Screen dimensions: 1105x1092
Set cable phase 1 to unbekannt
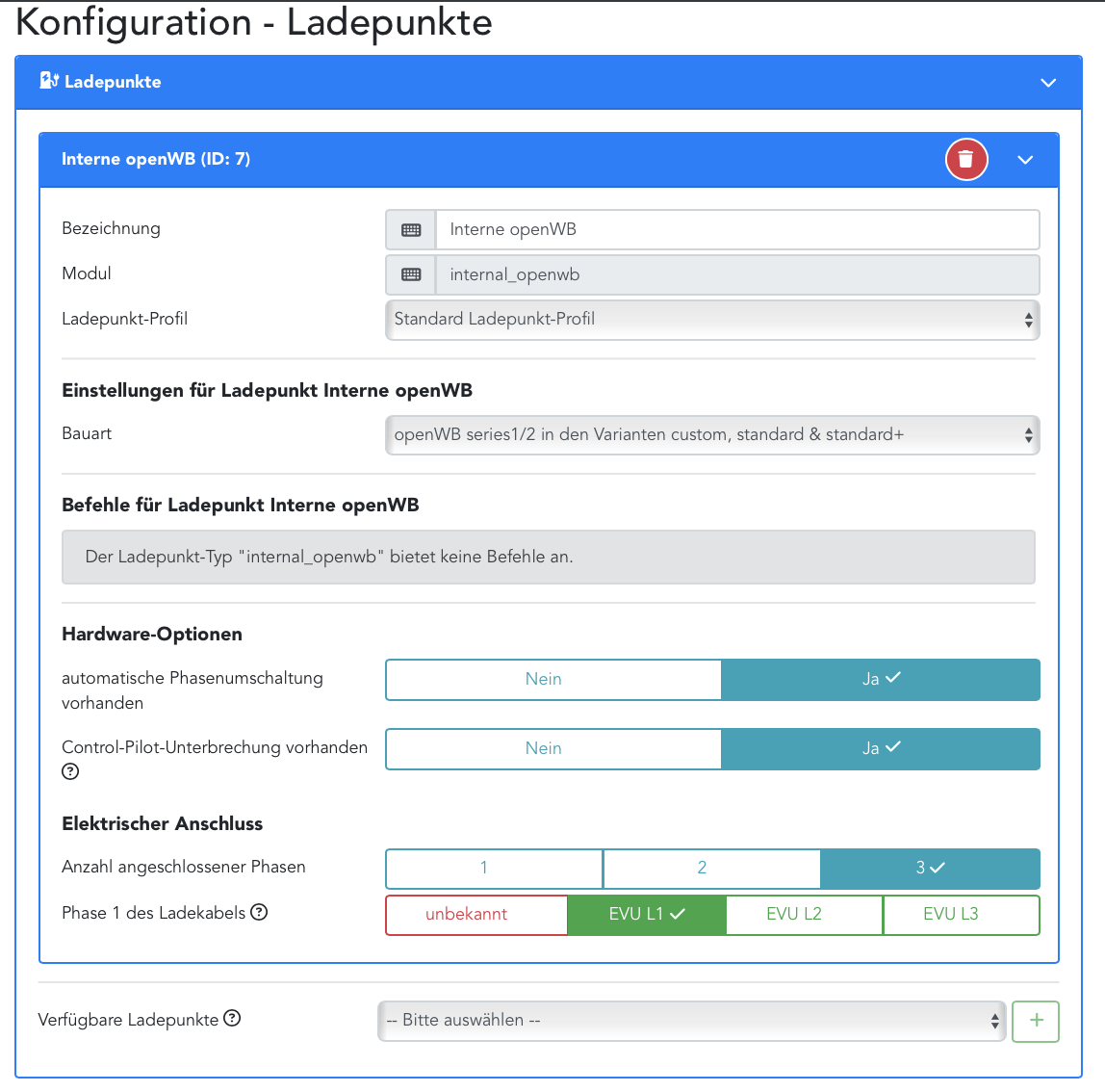point(476,915)
